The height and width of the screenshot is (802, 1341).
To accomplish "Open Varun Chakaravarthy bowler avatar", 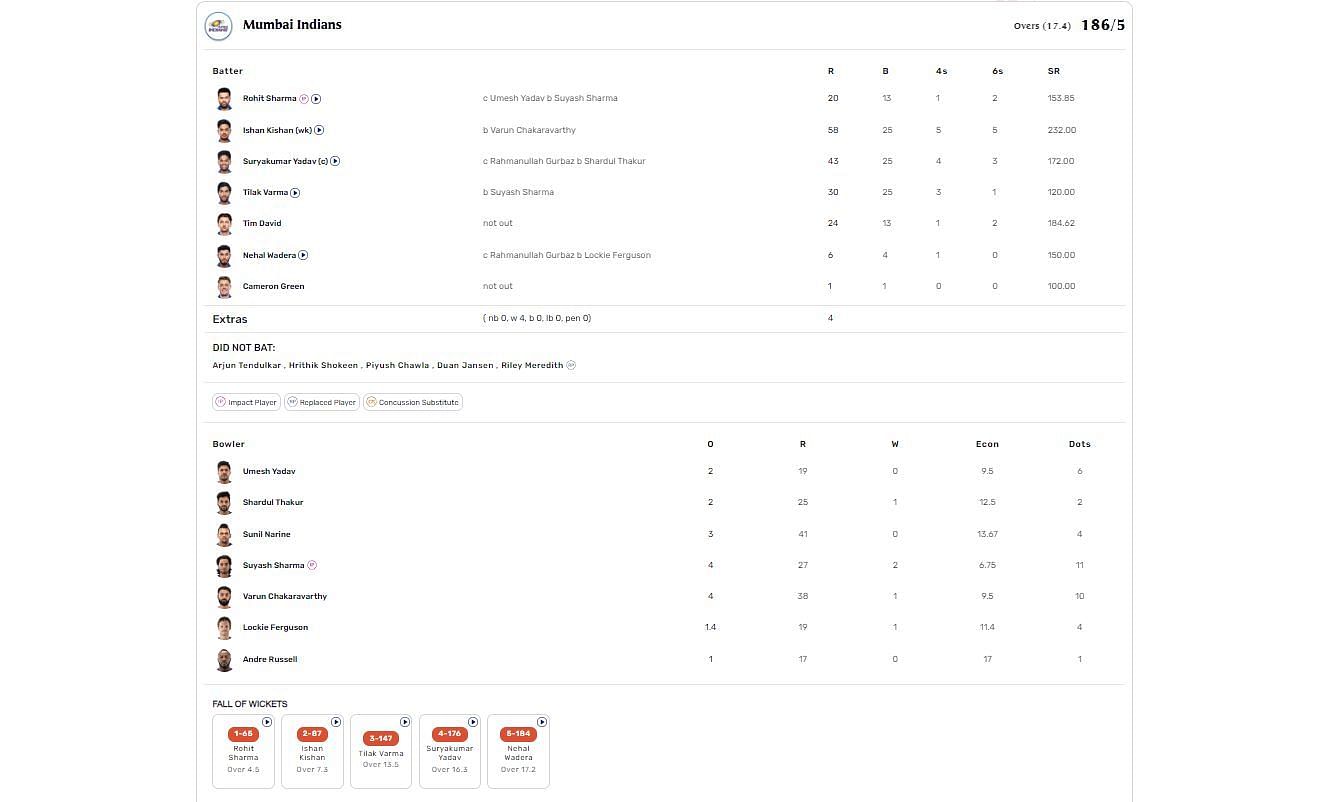I will pos(224,597).
